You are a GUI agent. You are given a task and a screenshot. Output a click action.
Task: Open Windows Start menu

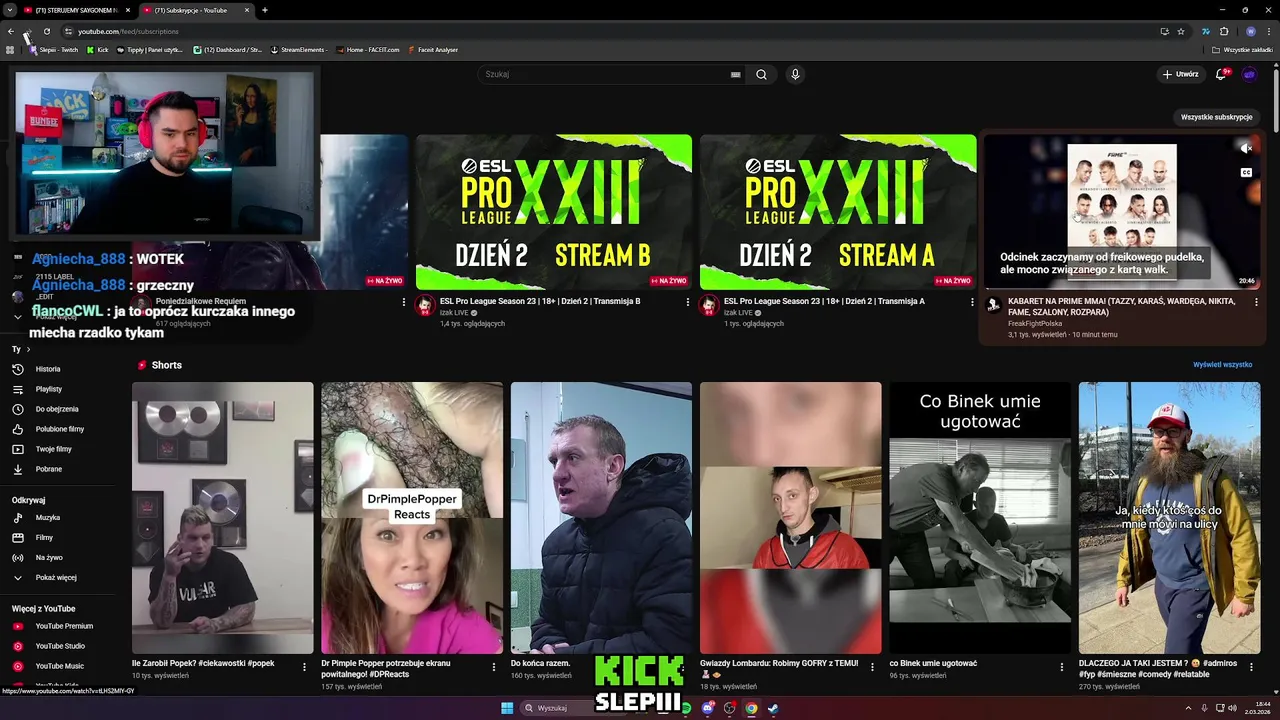(507, 708)
